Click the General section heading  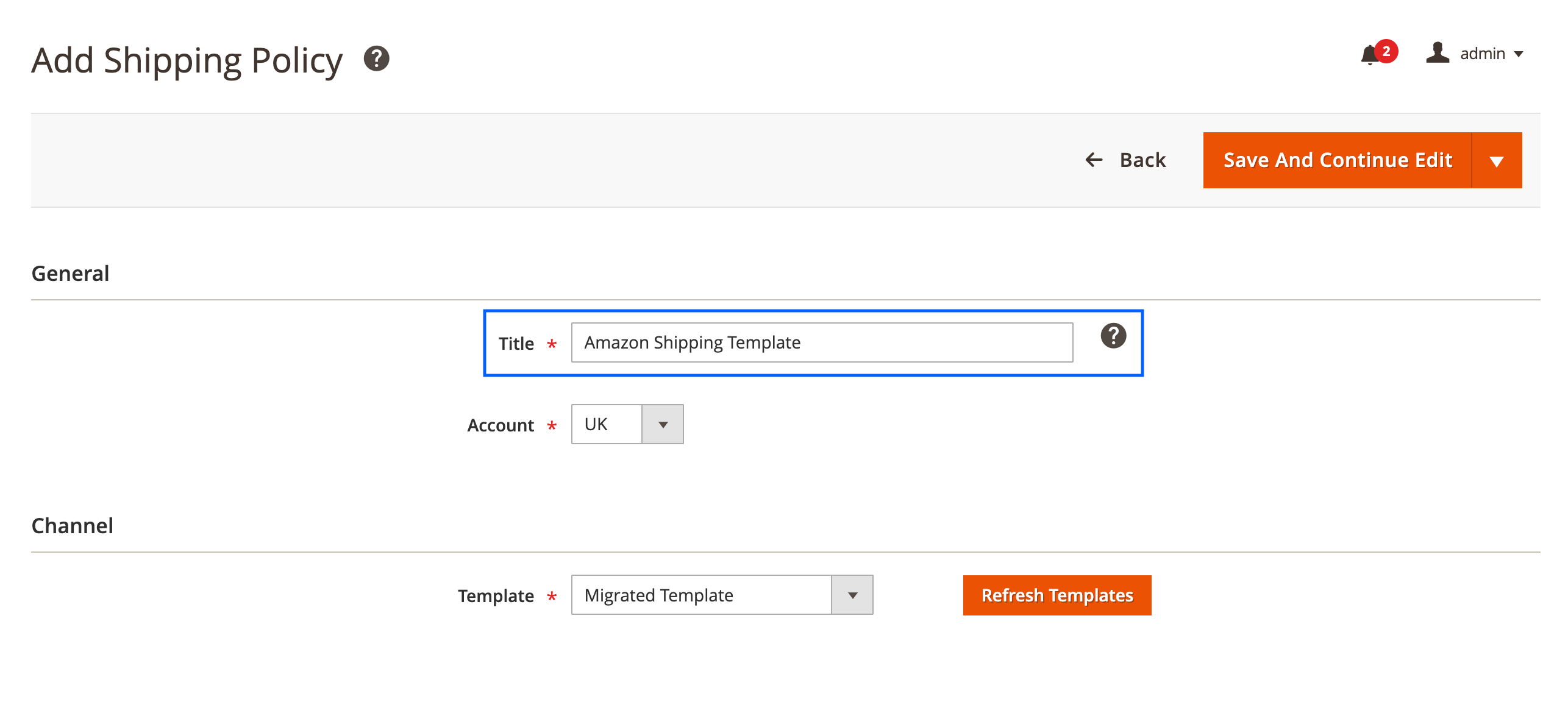coord(70,272)
